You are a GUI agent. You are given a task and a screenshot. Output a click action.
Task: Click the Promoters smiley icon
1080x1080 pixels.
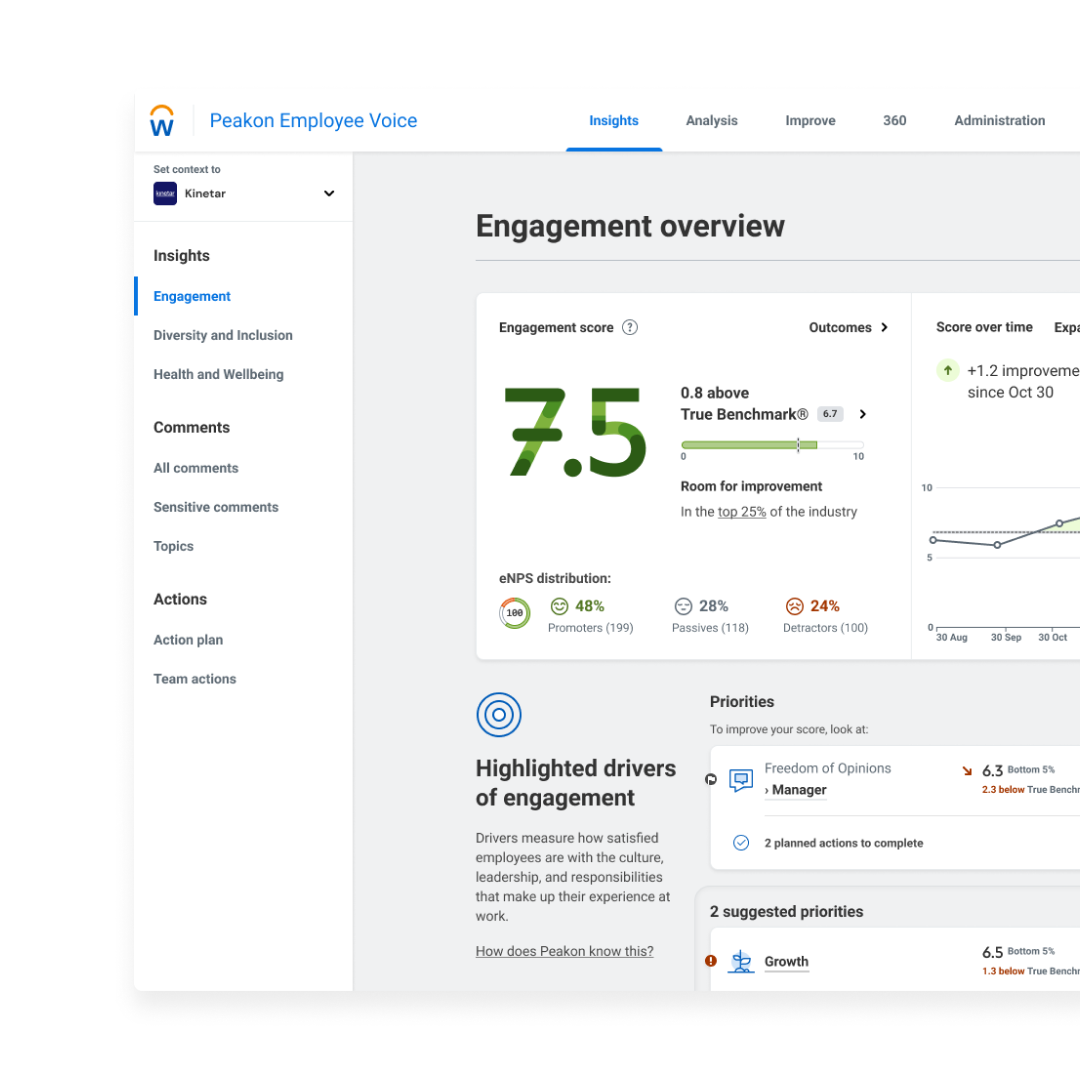559,605
